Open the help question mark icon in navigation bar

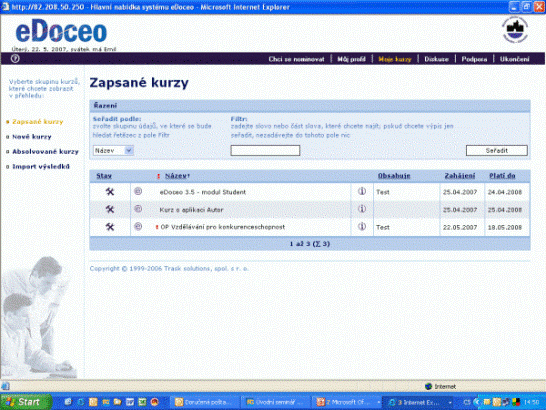click(15, 59)
